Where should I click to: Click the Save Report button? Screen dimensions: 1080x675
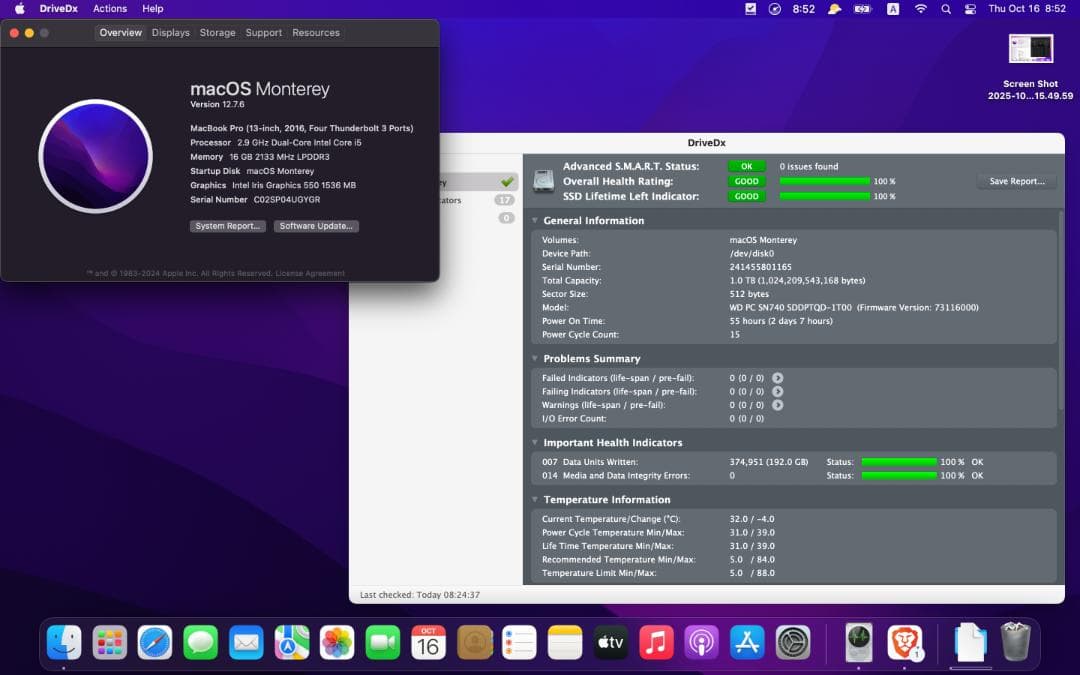(x=1016, y=181)
